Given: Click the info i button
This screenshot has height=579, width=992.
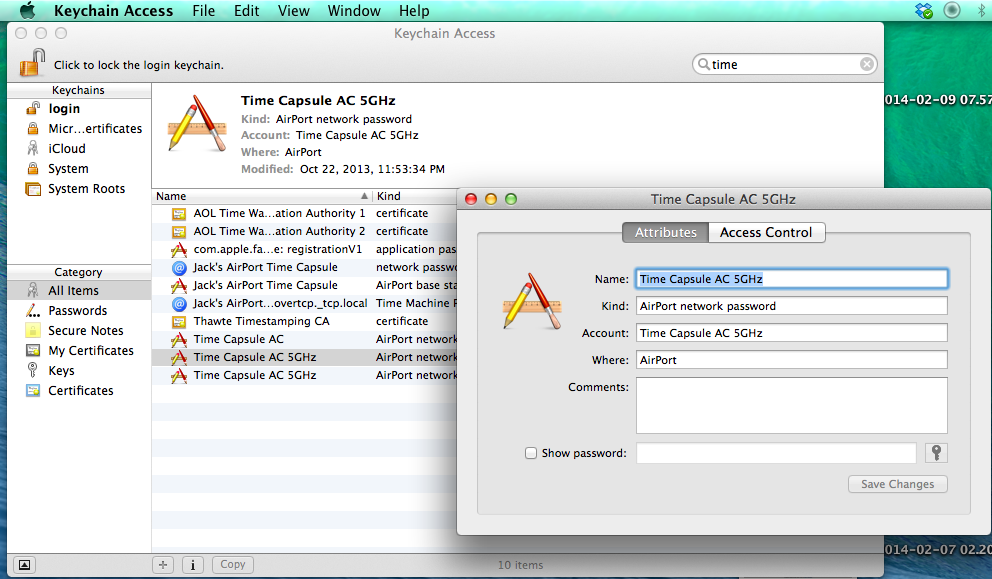Looking at the screenshot, I should click(x=192, y=564).
